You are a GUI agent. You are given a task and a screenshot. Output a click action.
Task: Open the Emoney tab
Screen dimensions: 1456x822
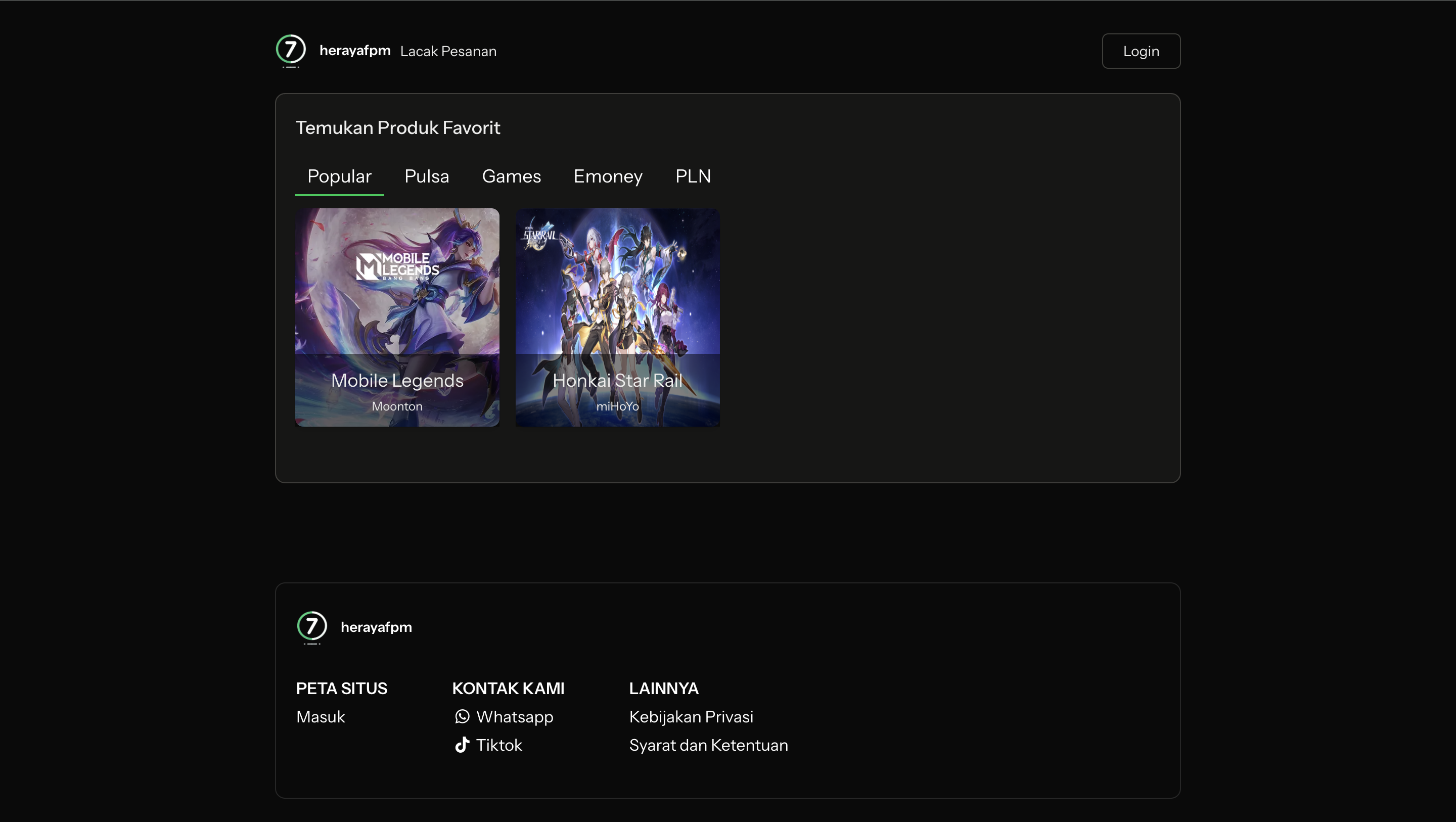(608, 176)
